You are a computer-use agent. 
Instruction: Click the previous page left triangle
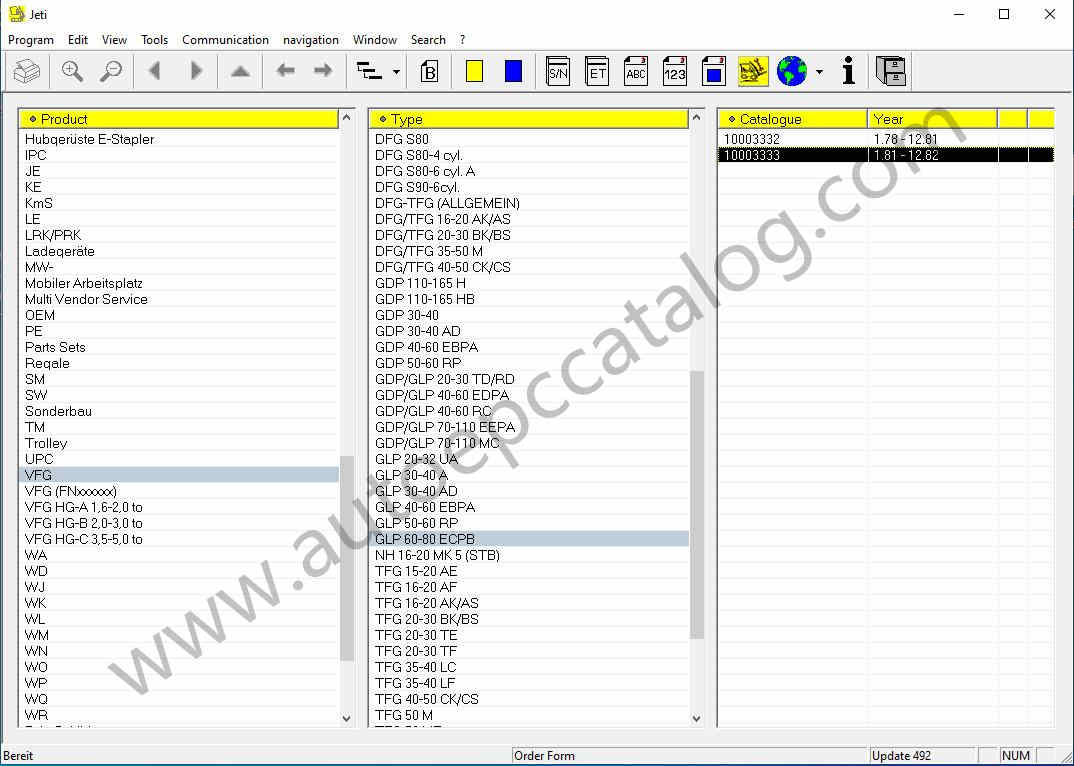point(155,71)
